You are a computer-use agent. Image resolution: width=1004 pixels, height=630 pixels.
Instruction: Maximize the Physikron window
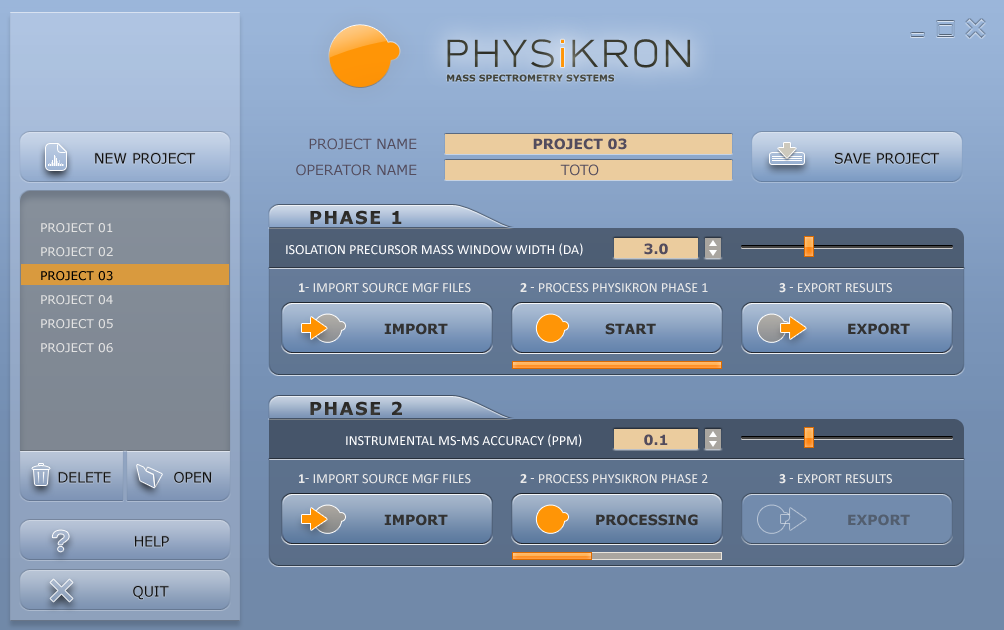tap(946, 29)
